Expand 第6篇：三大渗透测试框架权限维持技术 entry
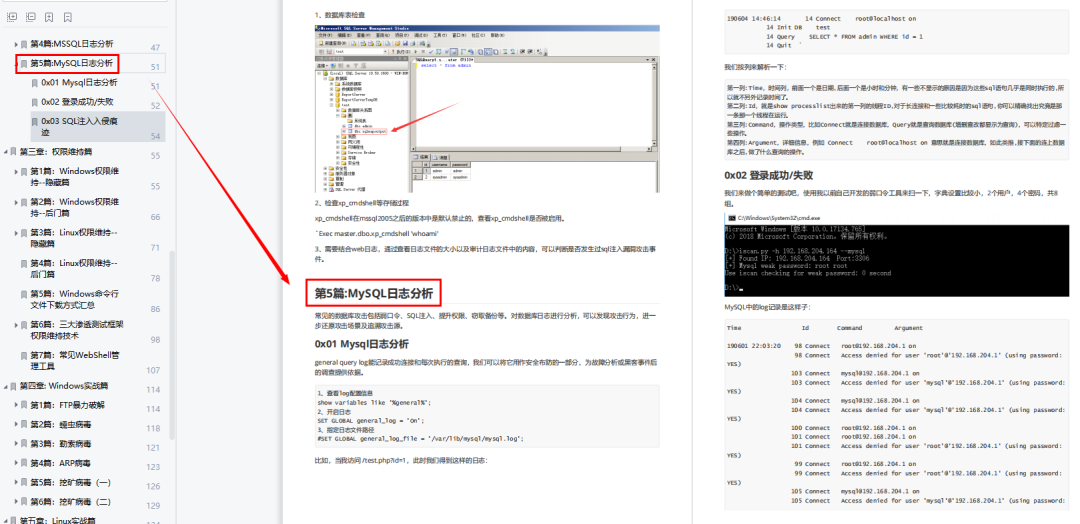 [x=16, y=324]
